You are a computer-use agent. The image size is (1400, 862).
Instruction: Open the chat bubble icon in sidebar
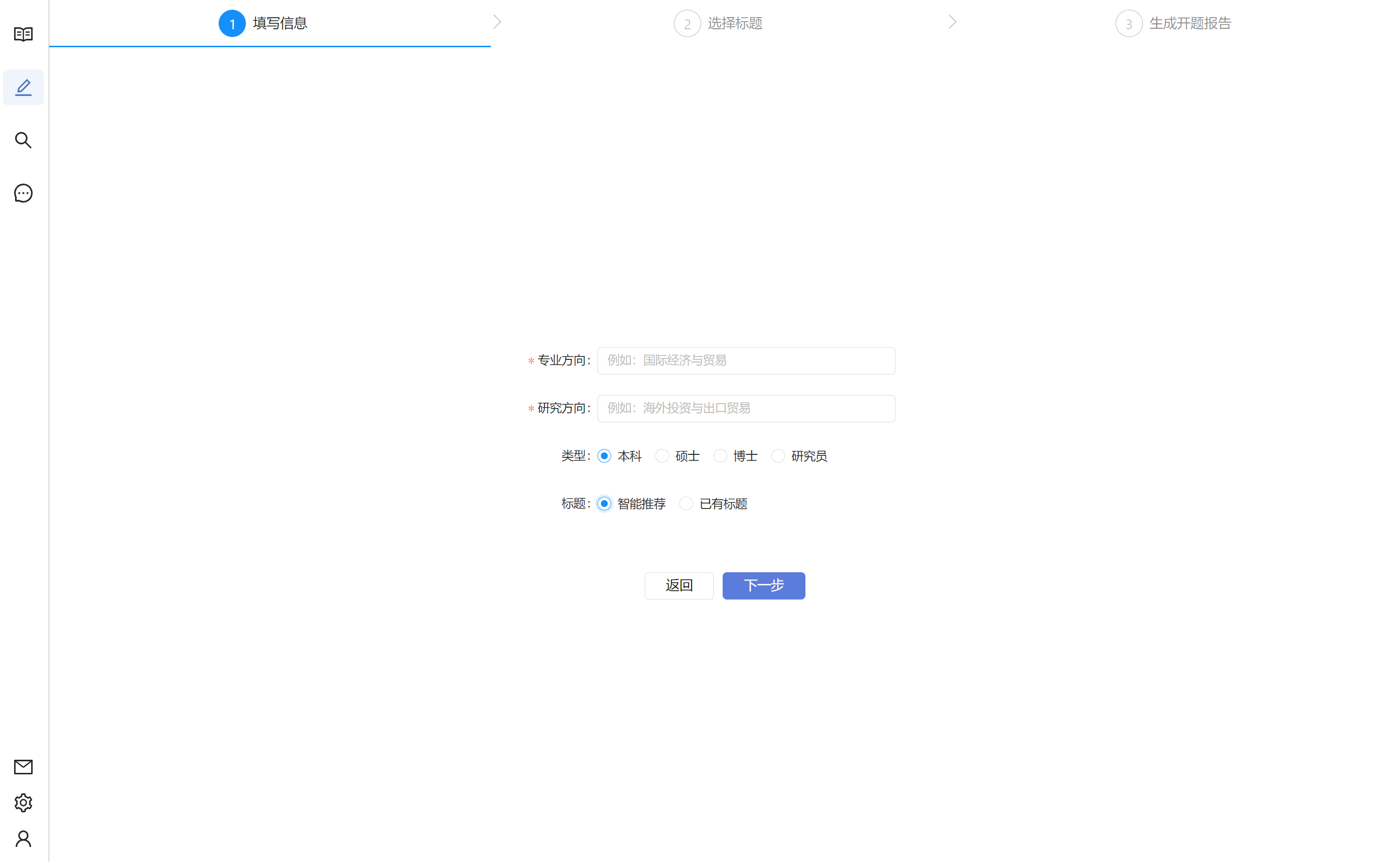pyautogui.click(x=23, y=193)
